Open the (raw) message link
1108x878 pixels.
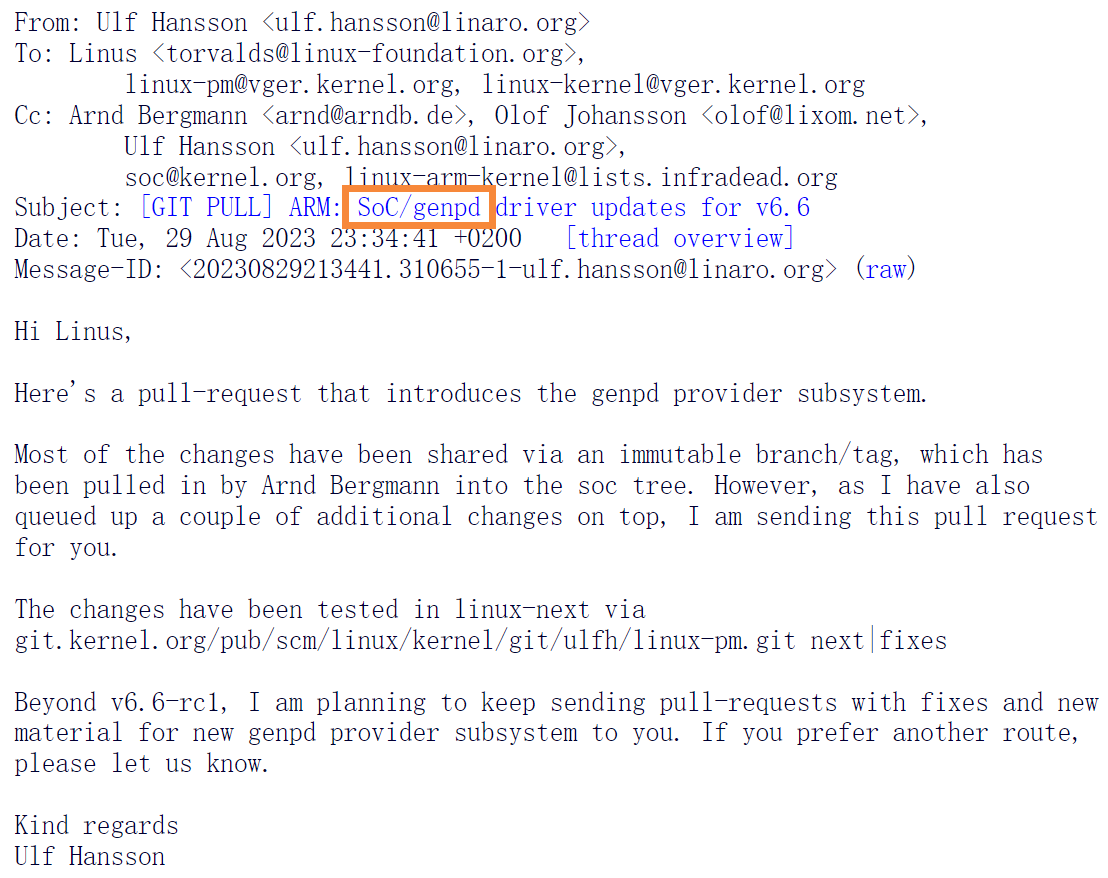[885, 269]
